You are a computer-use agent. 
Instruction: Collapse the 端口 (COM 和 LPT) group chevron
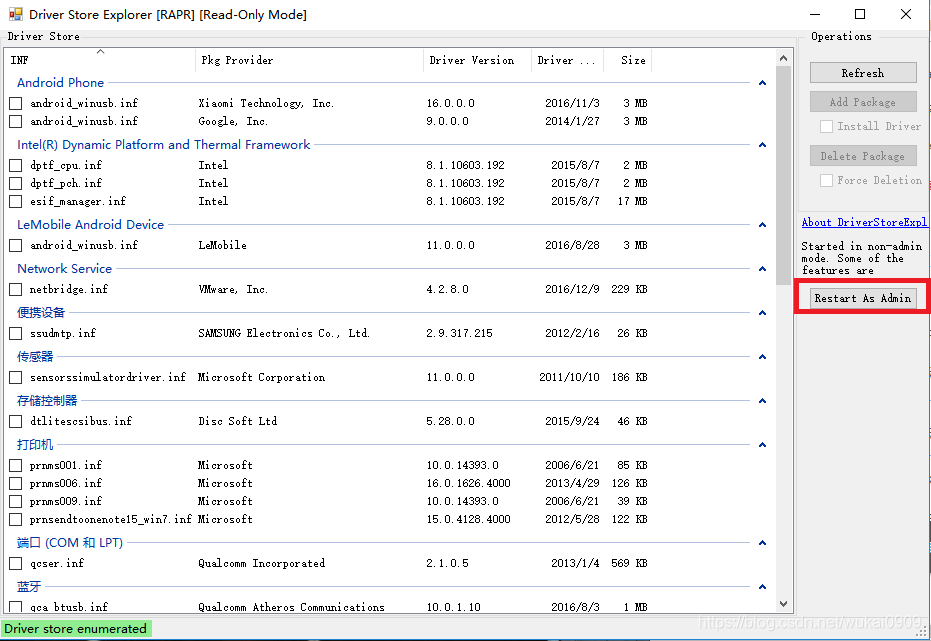click(762, 542)
